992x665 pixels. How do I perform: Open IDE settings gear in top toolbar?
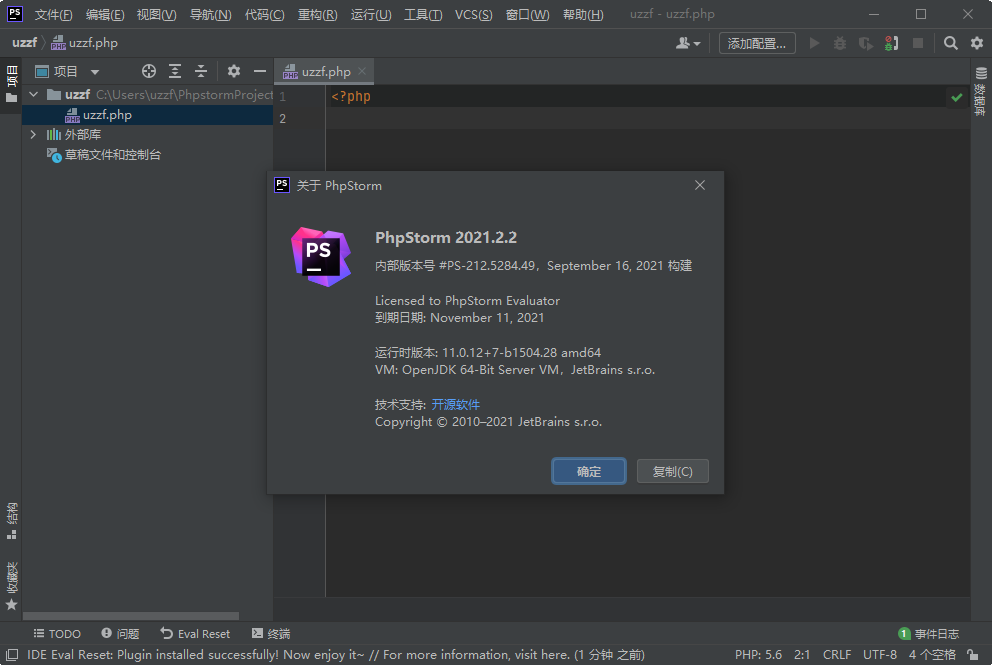[x=977, y=43]
